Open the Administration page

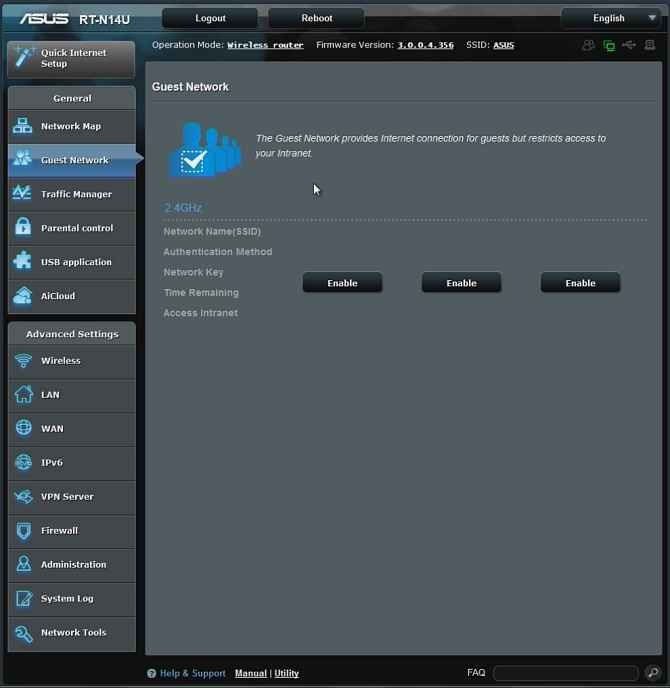click(72, 565)
